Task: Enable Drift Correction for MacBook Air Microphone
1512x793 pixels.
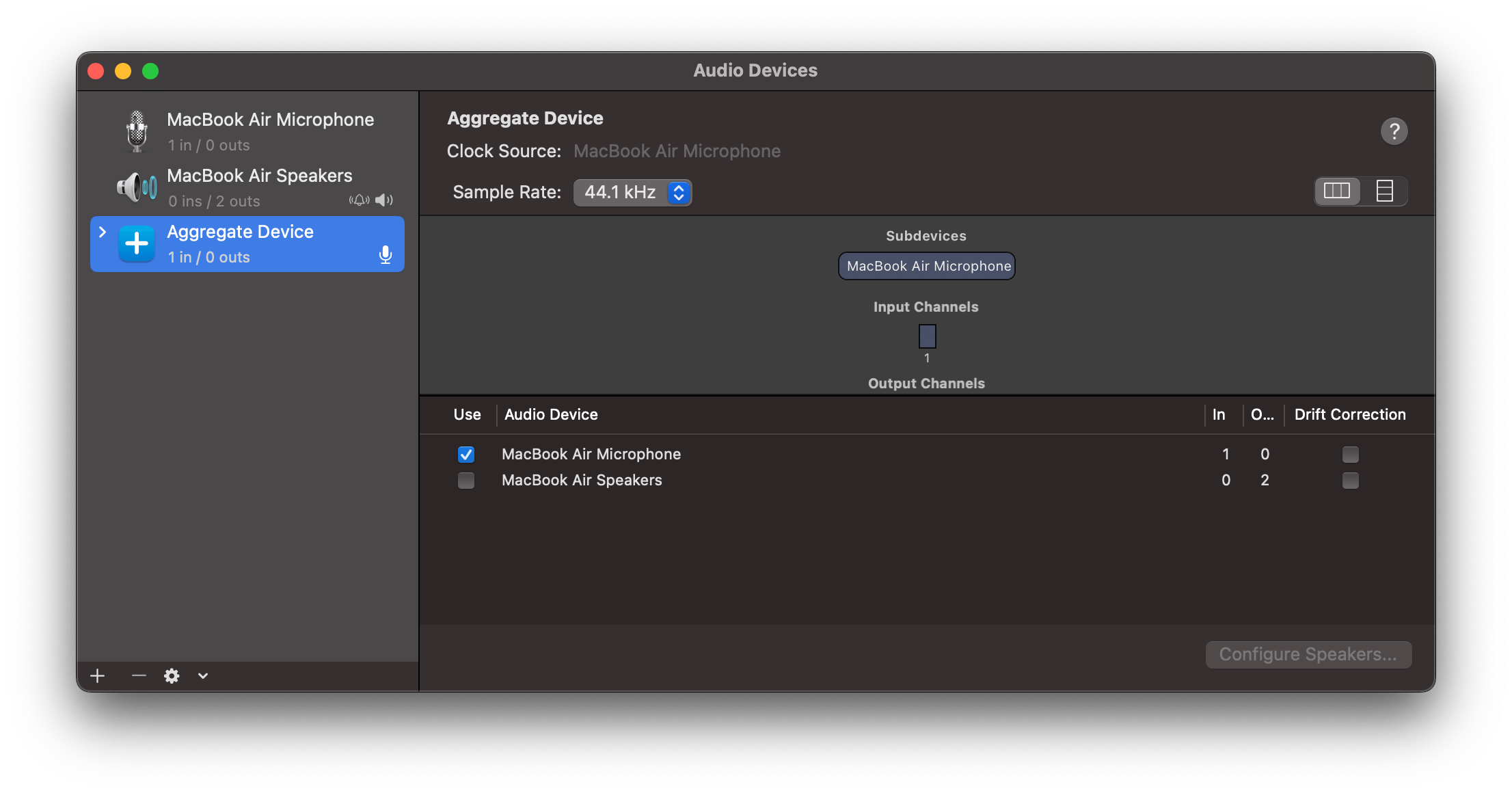Action: coord(1350,454)
